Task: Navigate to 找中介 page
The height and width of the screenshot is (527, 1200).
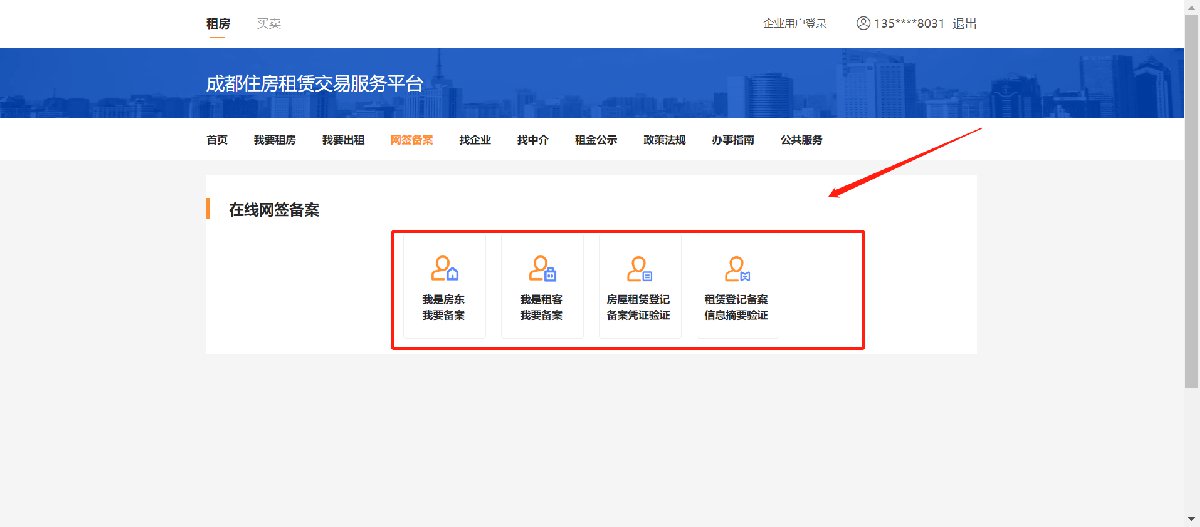Action: click(x=533, y=140)
